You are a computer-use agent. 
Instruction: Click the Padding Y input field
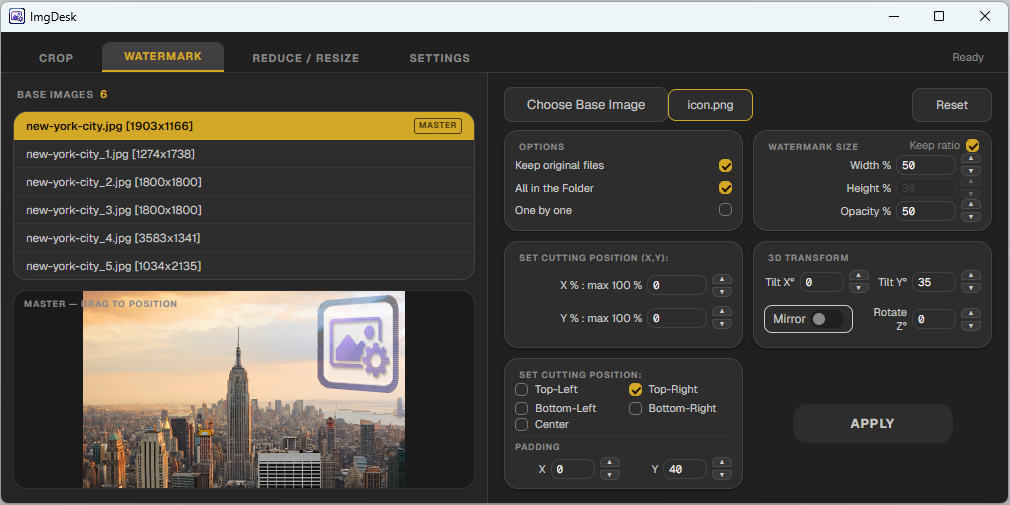pyautogui.click(x=685, y=470)
